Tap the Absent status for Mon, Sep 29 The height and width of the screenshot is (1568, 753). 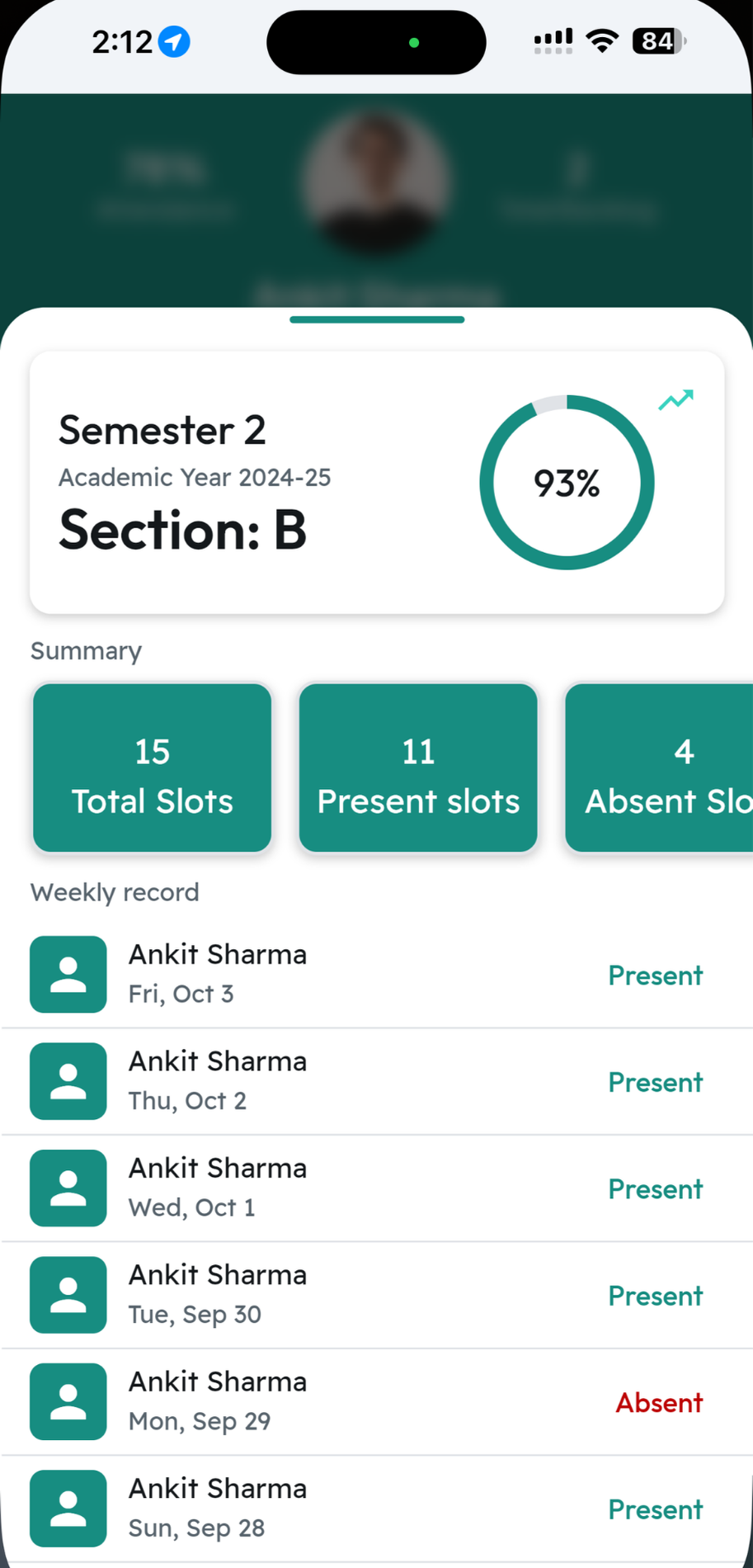[x=659, y=1402]
